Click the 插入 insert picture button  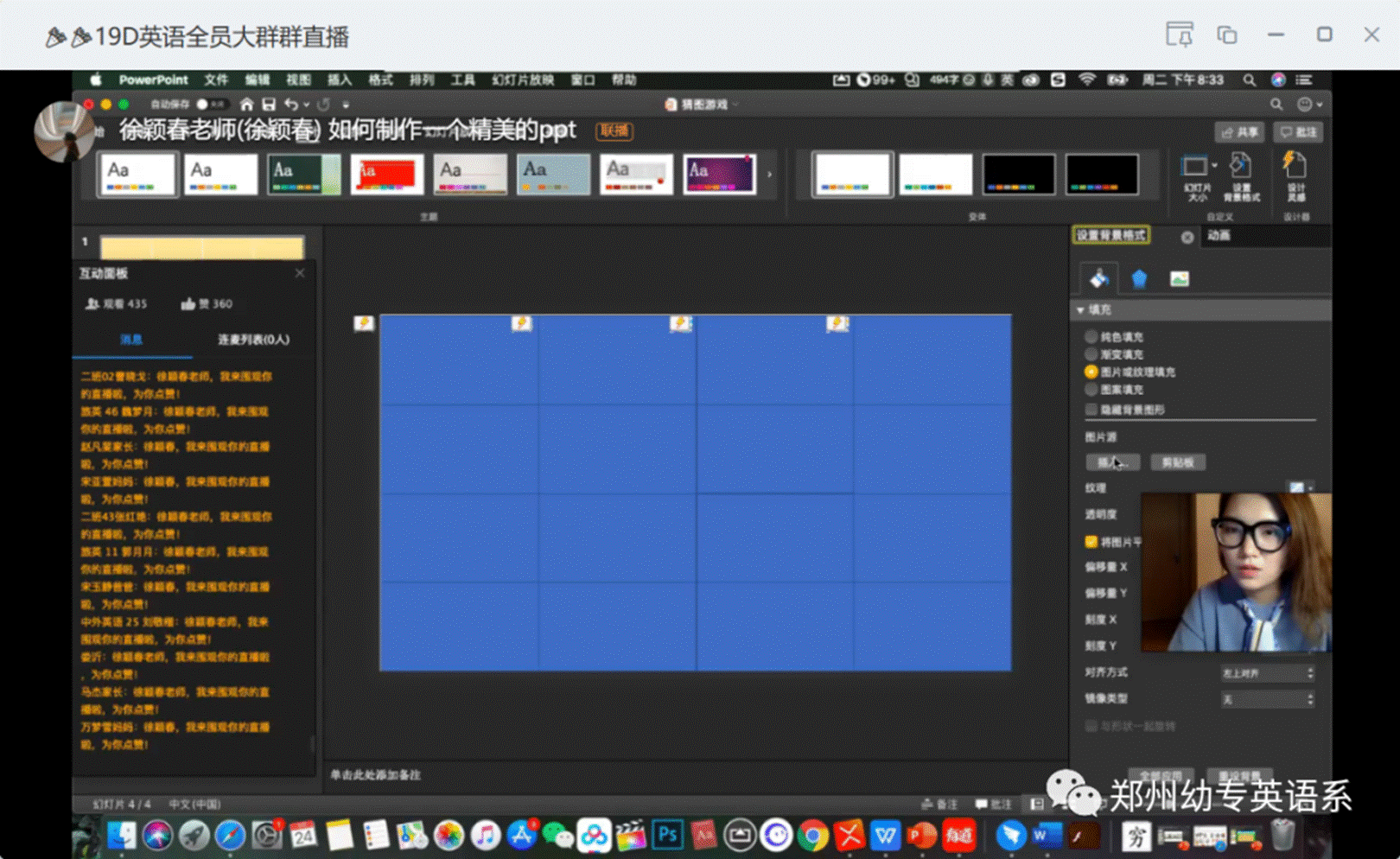1113,462
